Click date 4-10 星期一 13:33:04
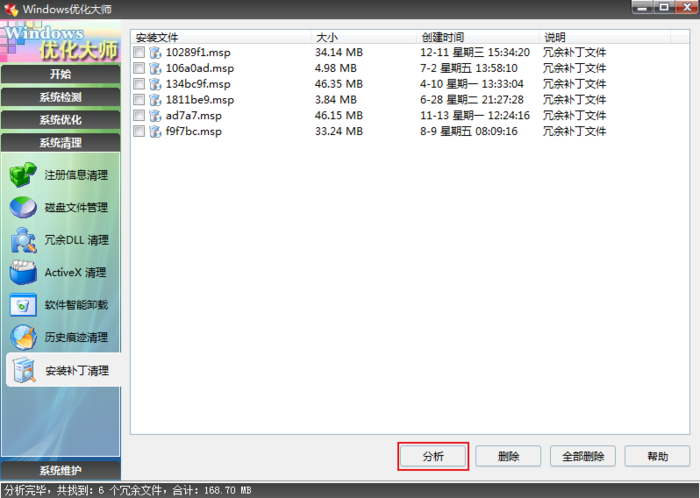Viewport: 700px width, 498px height. pyautogui.click(x=472, y=84)
